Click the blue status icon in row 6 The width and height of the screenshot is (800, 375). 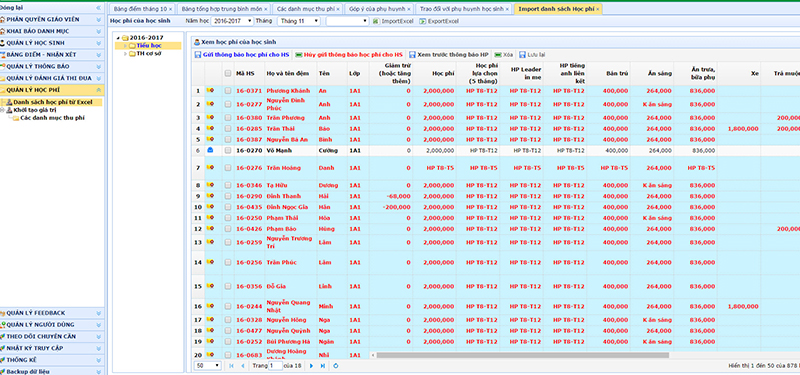(210, 151)
